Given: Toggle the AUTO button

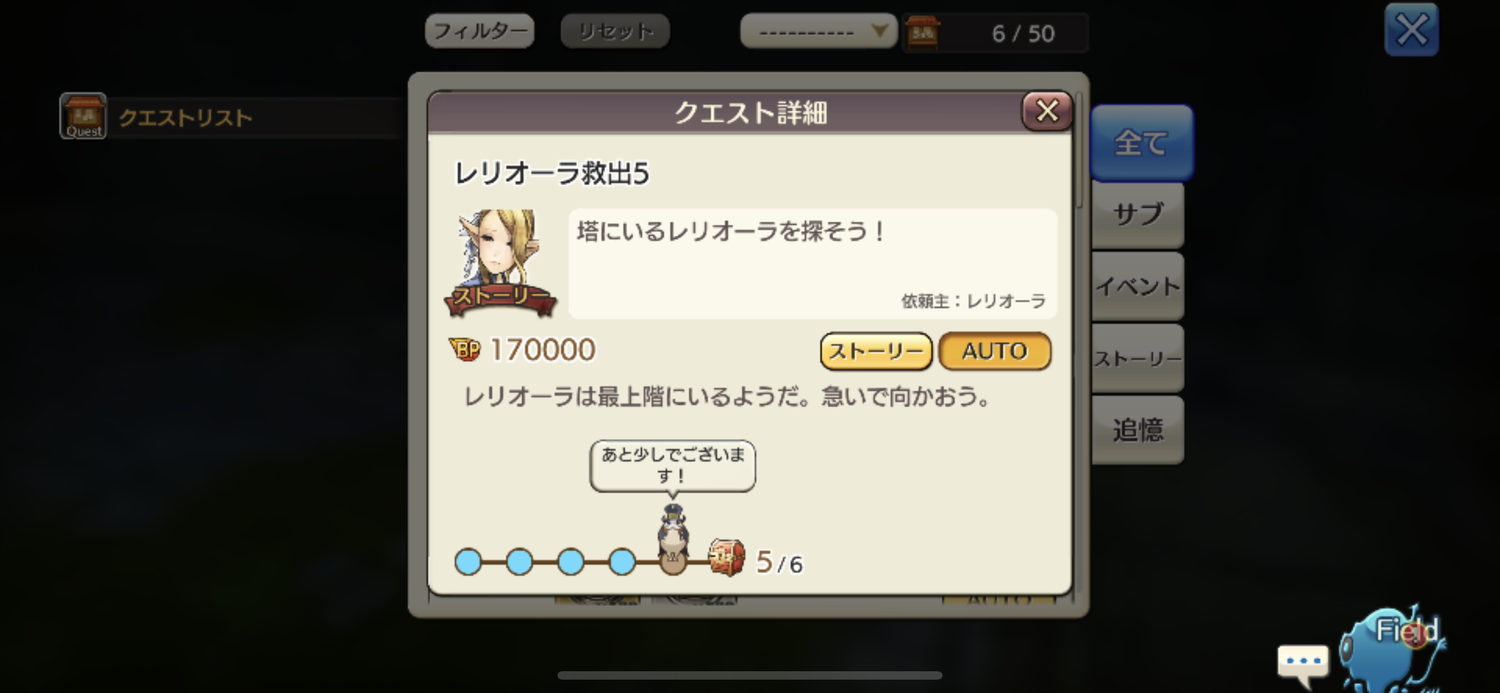Looking at the screenshot, I should click(995, 351).
